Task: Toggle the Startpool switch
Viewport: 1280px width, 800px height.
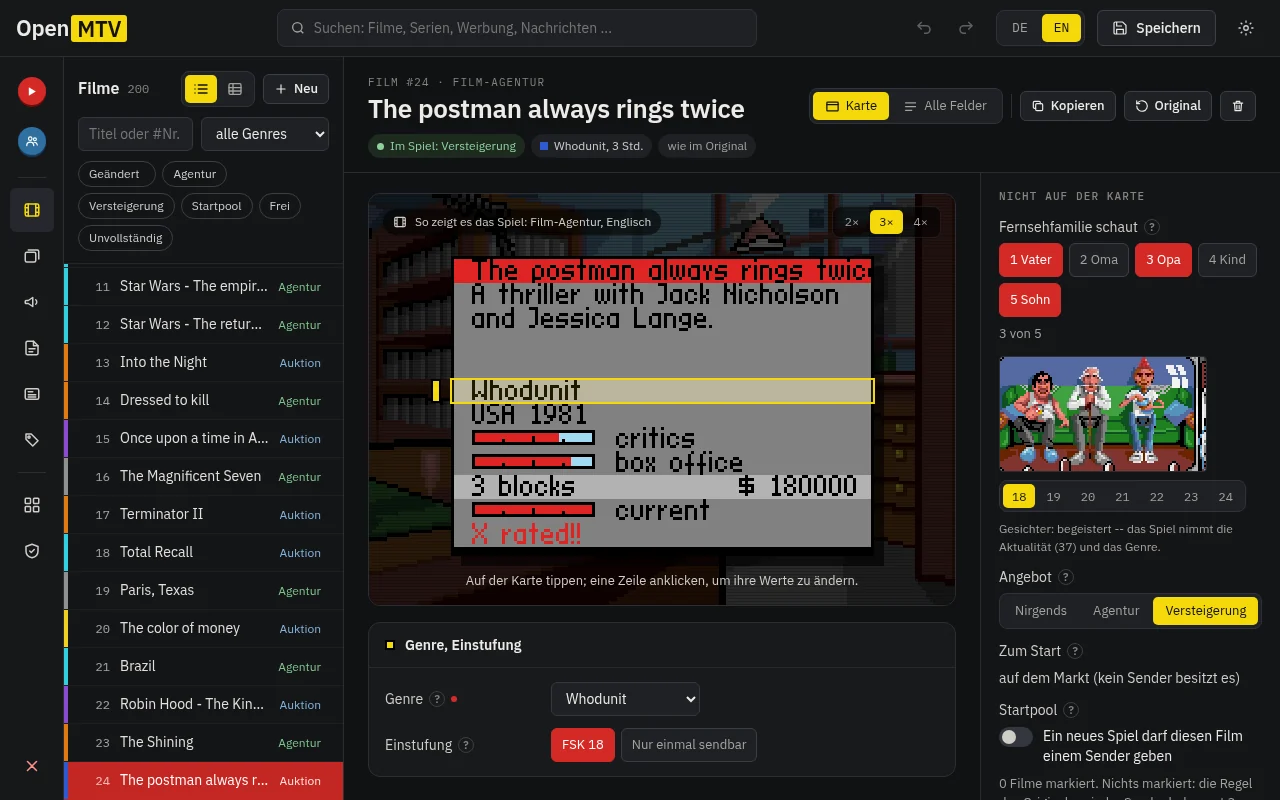Action: tap(1016, 737)
